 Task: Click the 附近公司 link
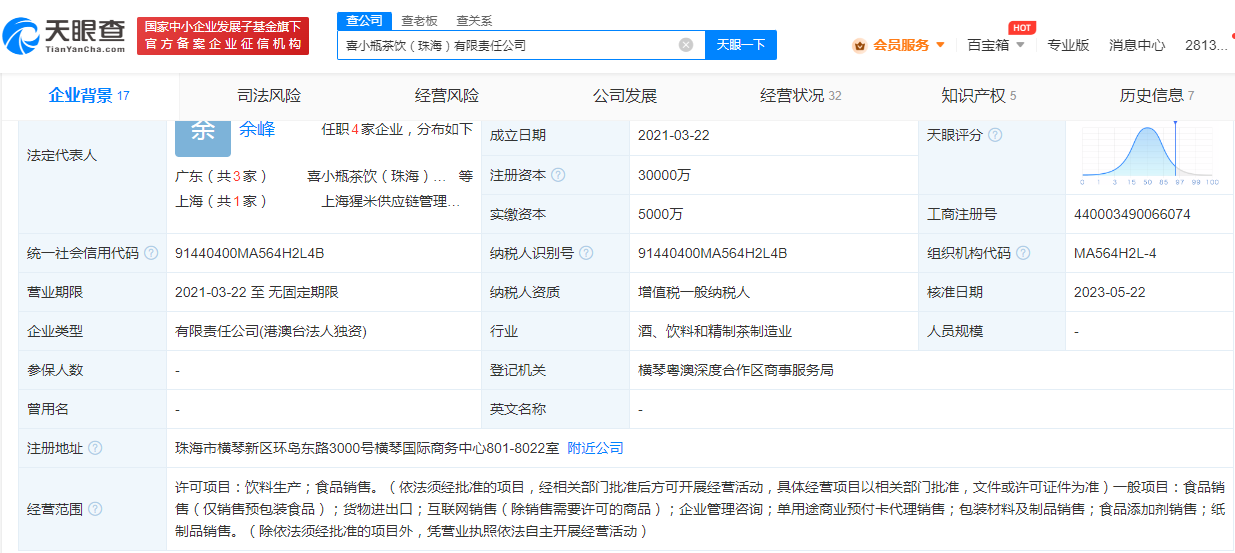coord(595,448)
